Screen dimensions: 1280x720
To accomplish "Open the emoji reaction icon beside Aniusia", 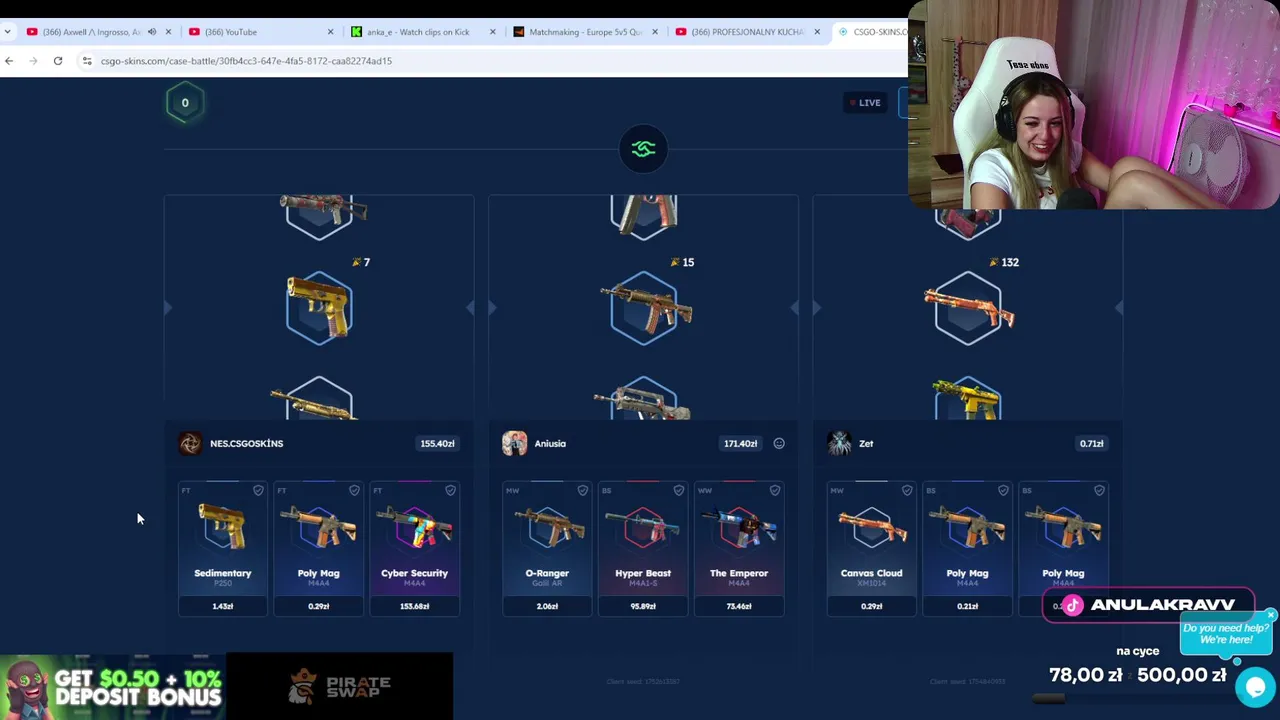I will click(x=779, y=443).
